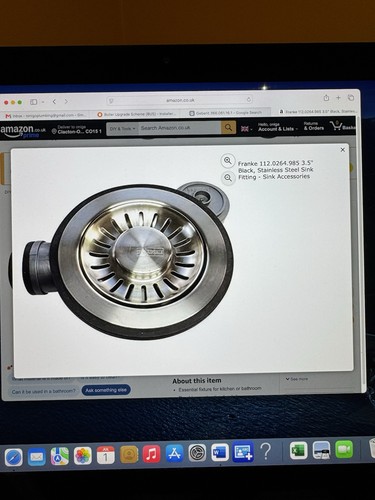Viewport: 375px width, 500px height.
Task: Click the Safari share button
Action: coord(326,98)
